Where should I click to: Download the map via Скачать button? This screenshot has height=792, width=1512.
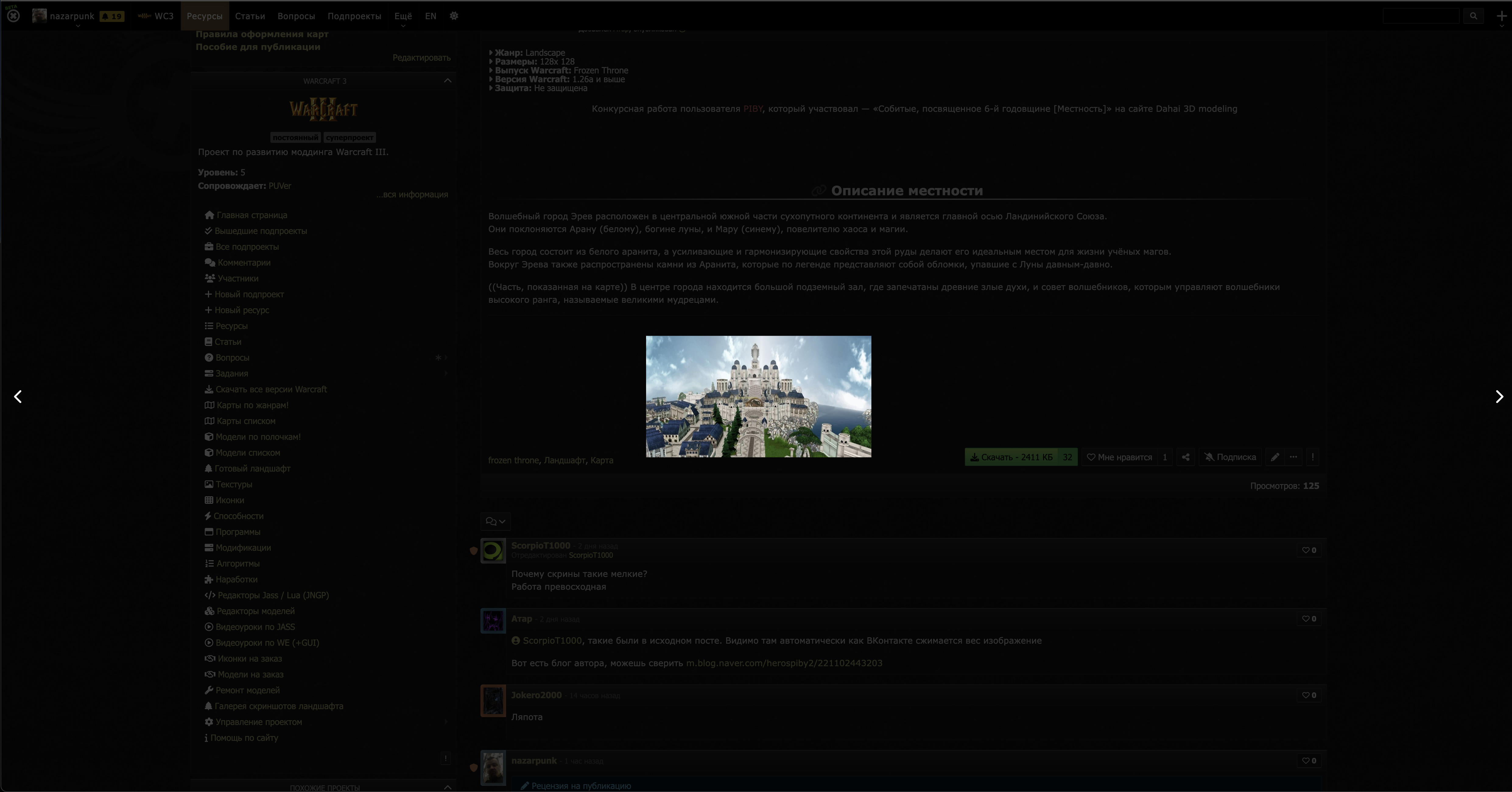pos(1011,457)
